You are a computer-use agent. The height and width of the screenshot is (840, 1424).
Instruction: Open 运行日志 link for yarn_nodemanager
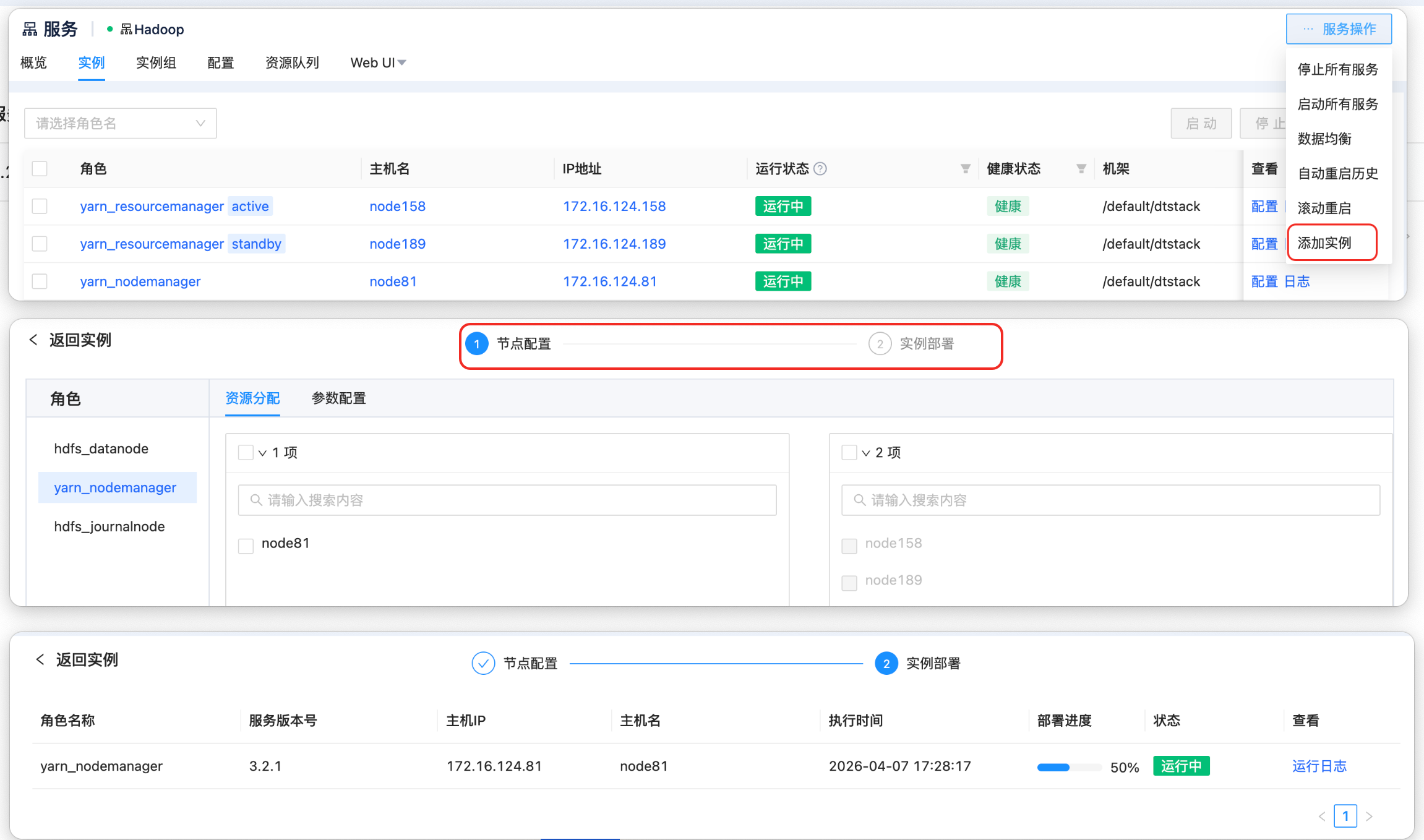1319,766
